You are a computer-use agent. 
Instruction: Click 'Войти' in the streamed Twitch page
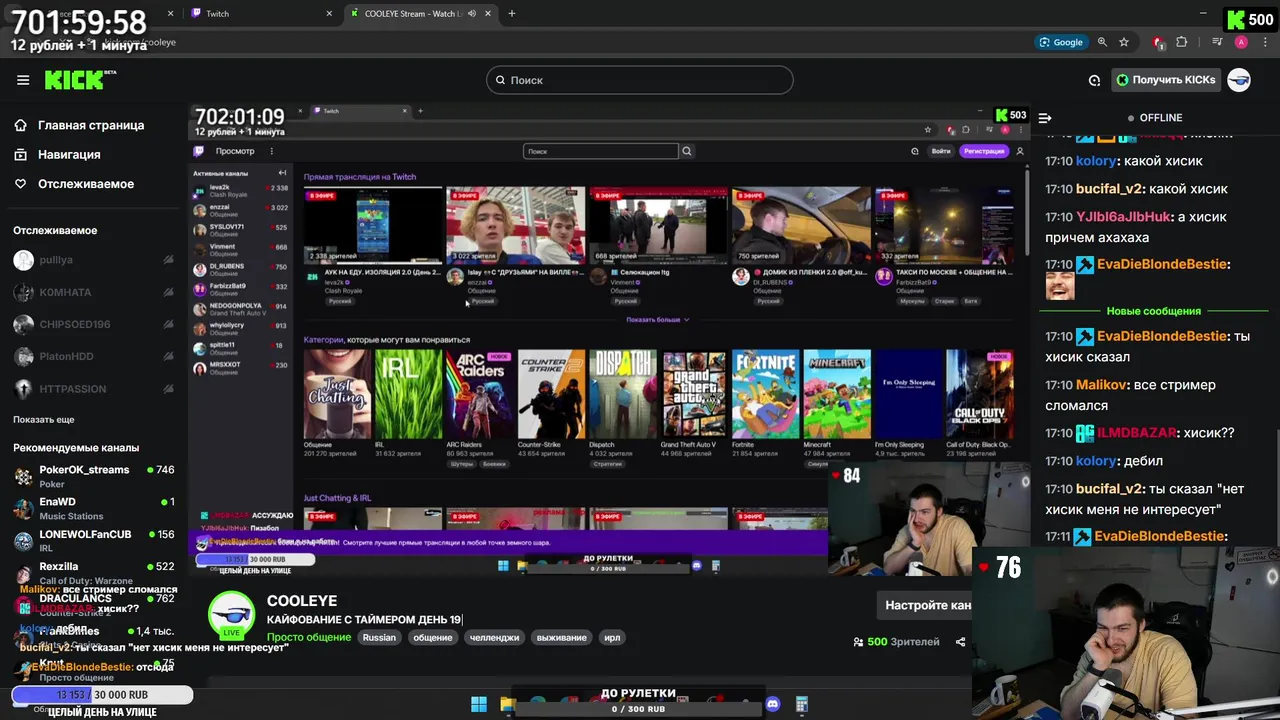(x=941, y=151)
